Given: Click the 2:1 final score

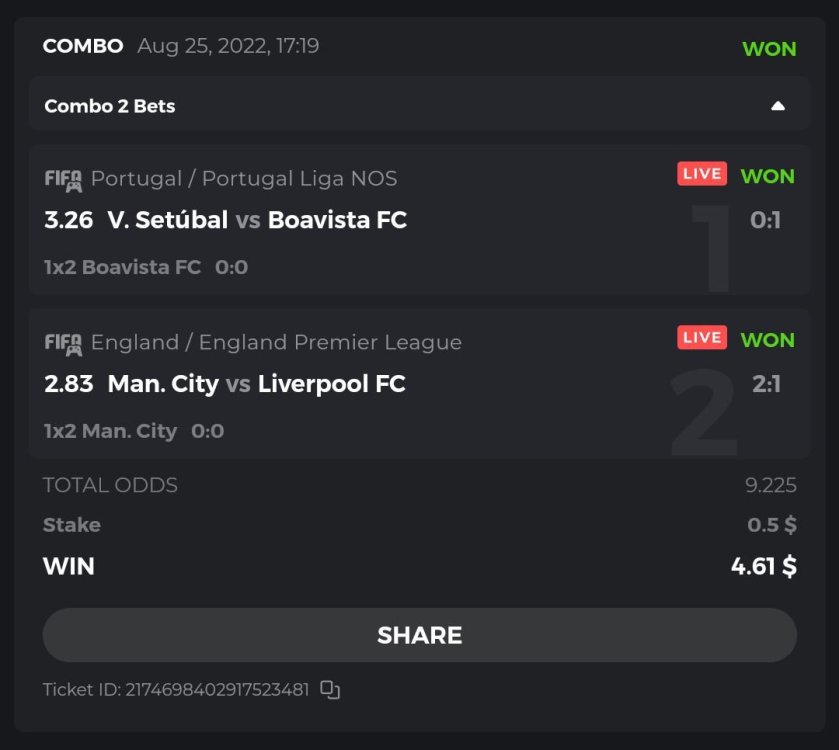Looking at the screenshot, I should tap(766, 384).
